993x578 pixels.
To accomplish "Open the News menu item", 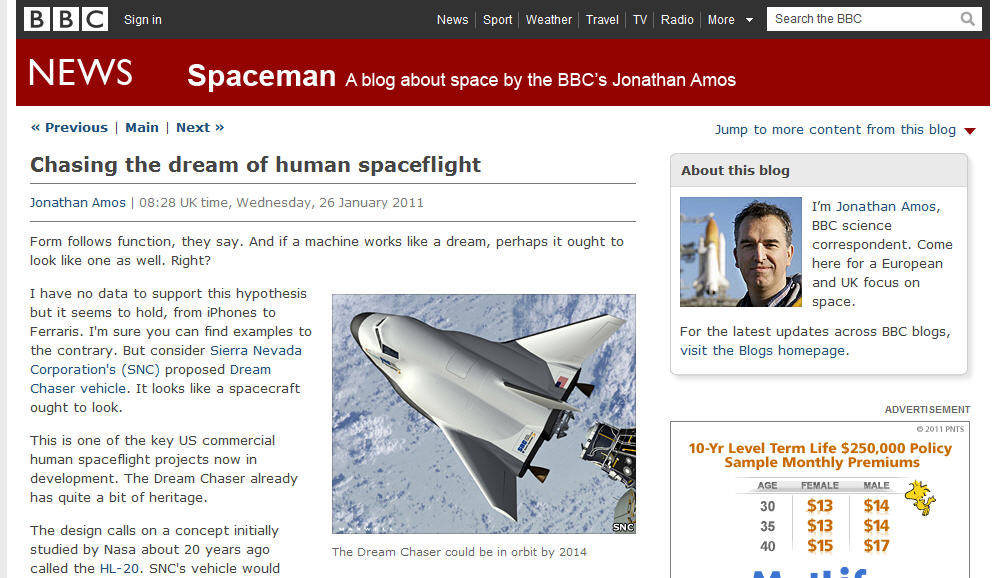I will (452, 20).
